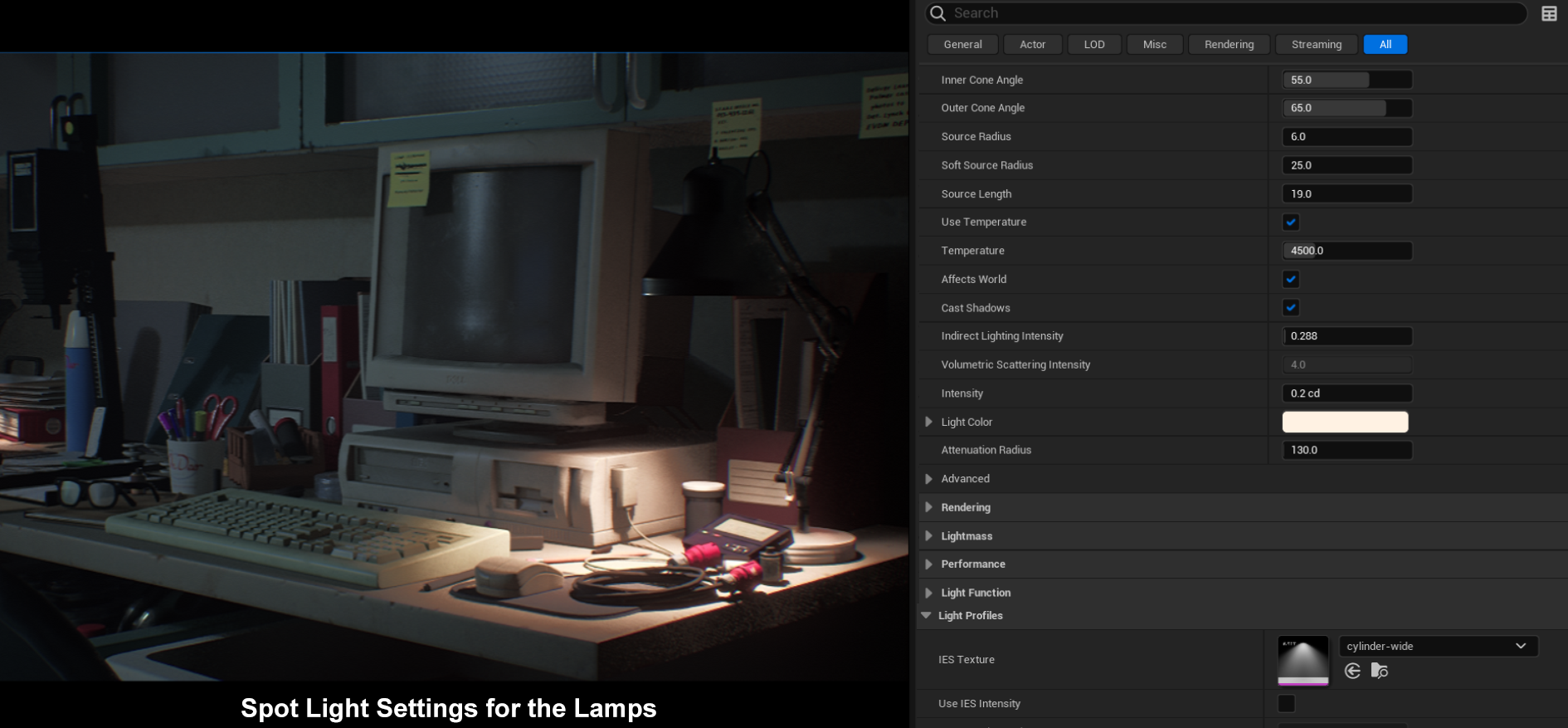Adjust the Outer Cone Angle slider field
Screen dimensions: 1568x728
point(1347,108)
